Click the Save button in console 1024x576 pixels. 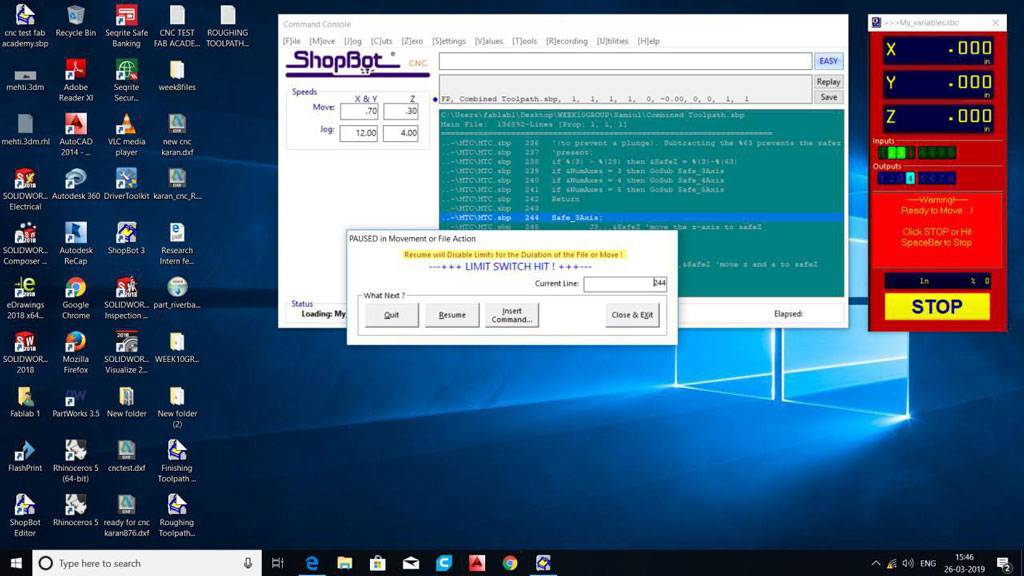coord(828,97)
